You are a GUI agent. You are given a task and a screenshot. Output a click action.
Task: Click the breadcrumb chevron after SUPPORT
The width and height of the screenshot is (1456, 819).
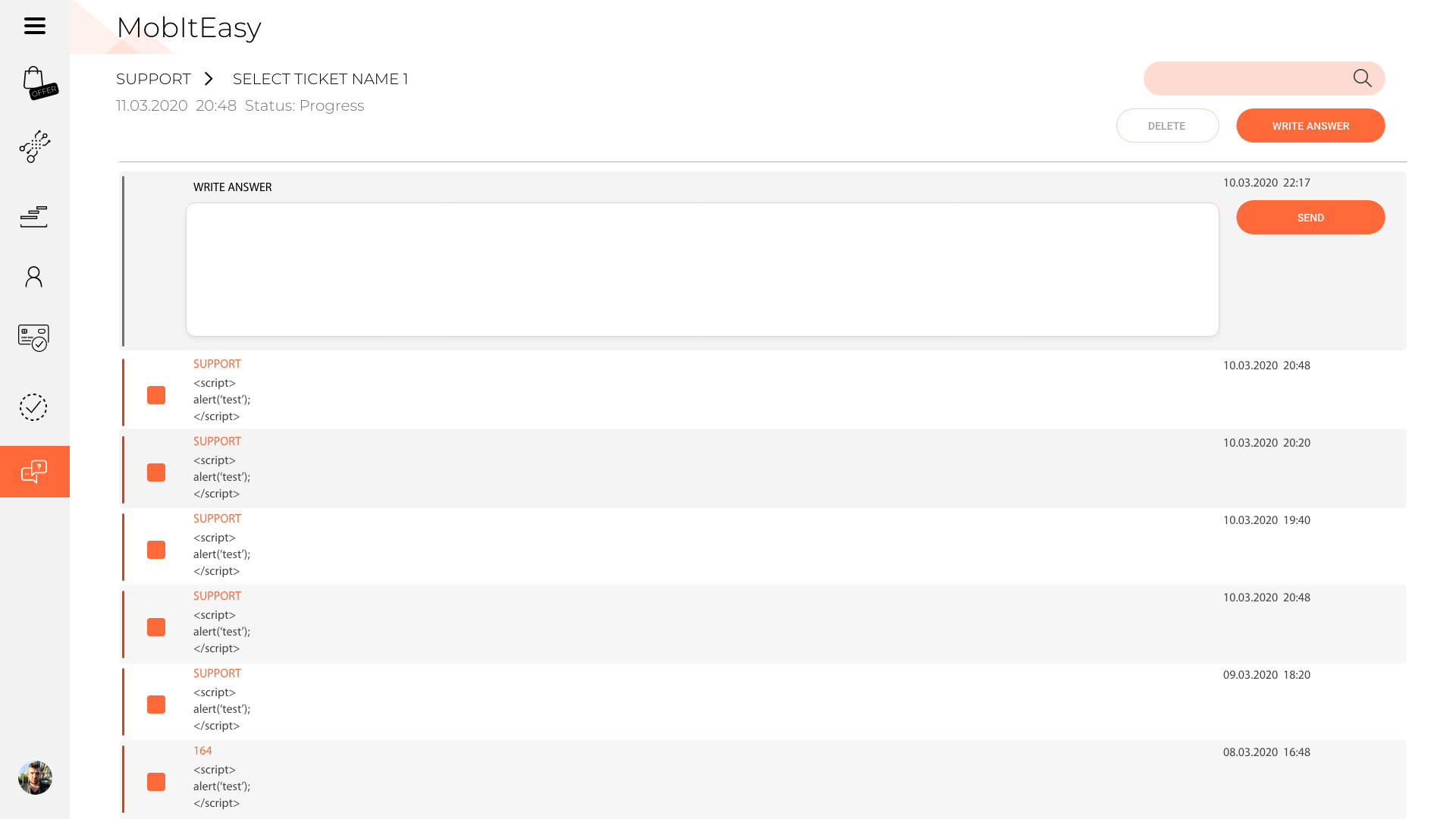[x=209, y=79]
